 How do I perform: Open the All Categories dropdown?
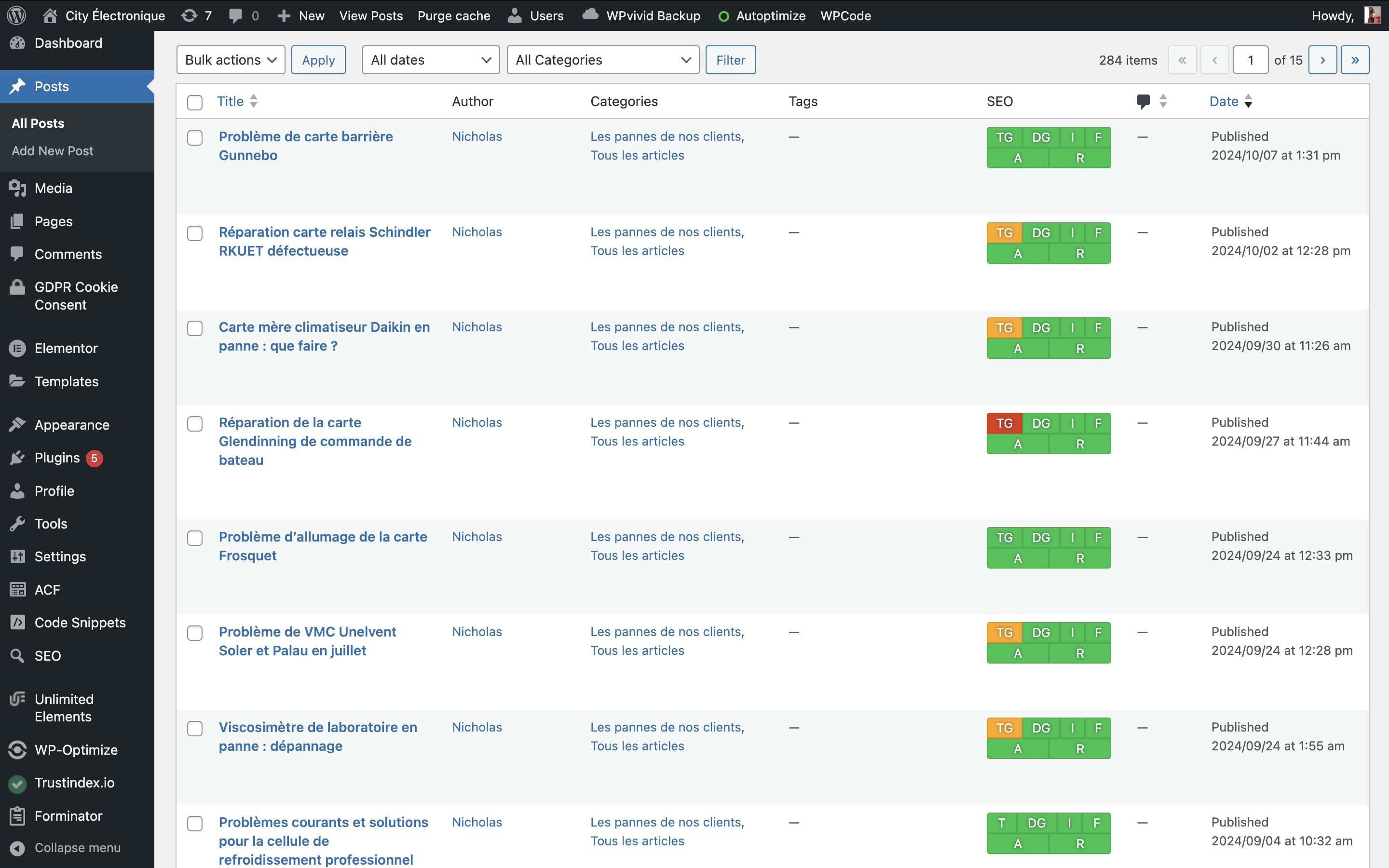(602, 60)
